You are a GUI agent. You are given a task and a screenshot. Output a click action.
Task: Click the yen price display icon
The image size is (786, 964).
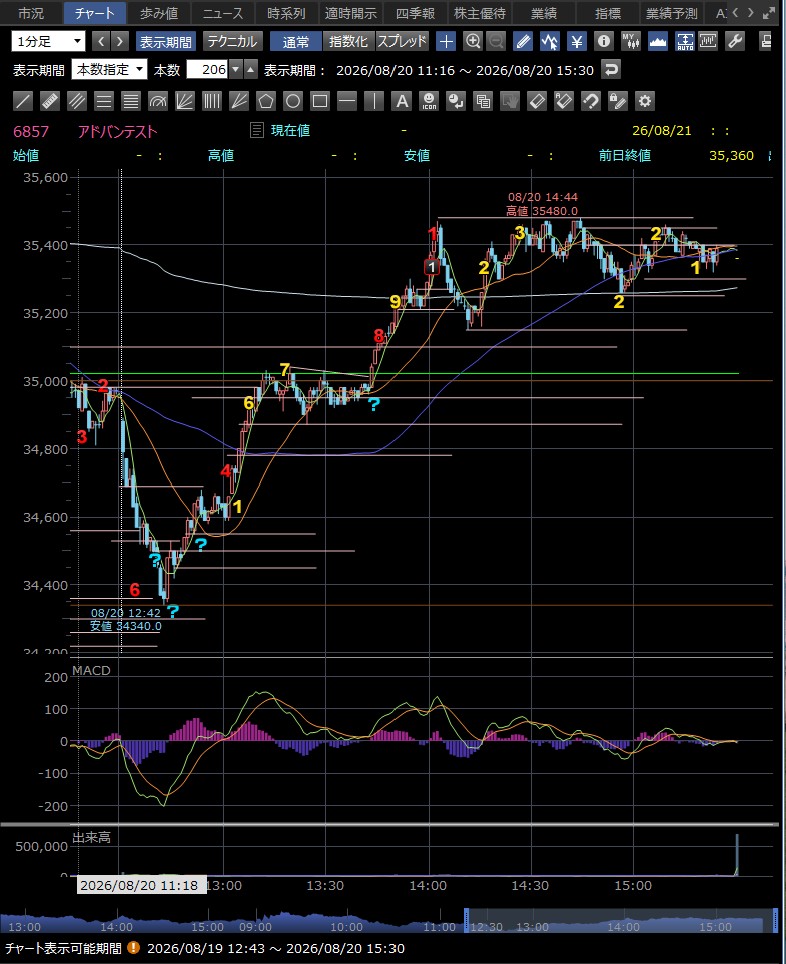pyautogui.click(x=577, y=41)
